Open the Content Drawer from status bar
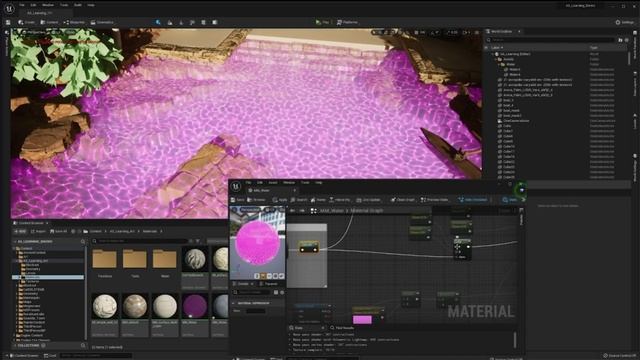The width and height of the screenshot is (640, 360). (24, 356)
